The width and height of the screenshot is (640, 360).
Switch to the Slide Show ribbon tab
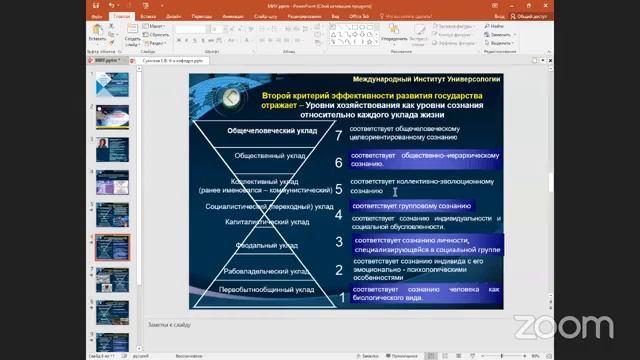265,16
